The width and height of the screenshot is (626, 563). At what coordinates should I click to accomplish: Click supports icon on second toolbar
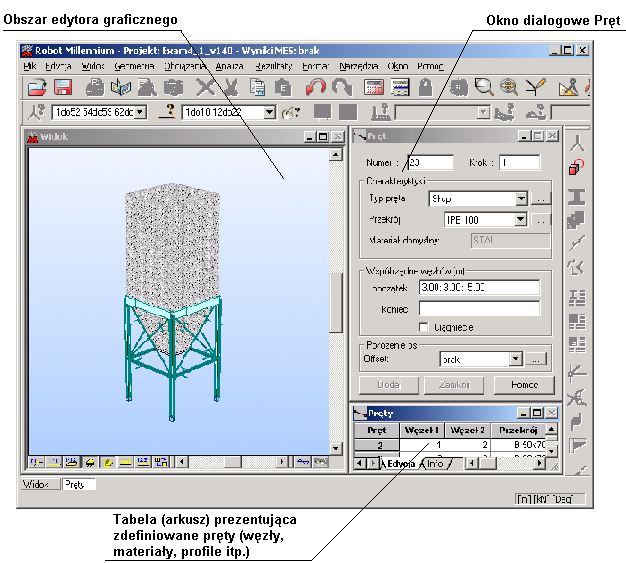381,112
